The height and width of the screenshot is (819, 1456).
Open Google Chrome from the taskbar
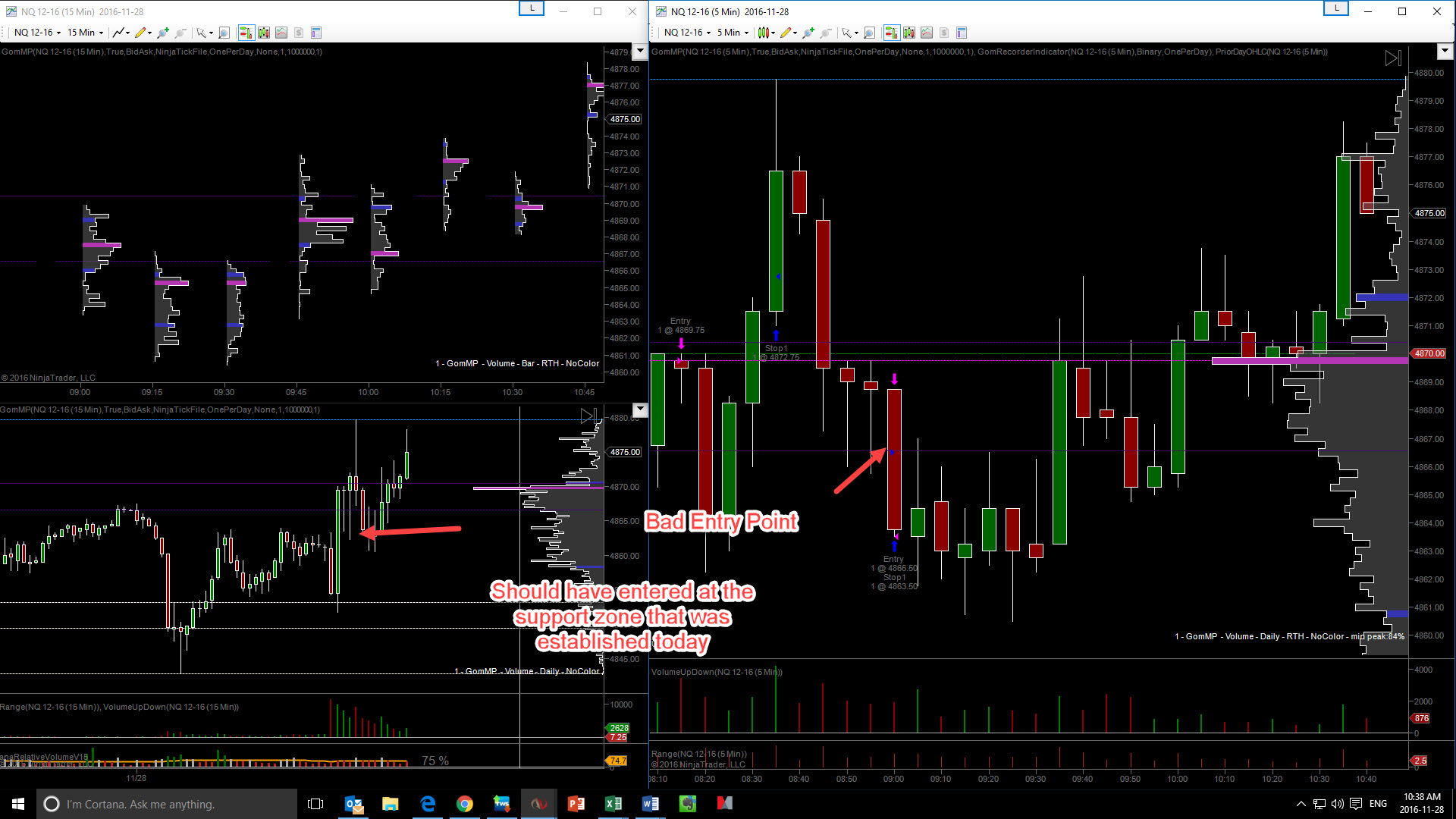pyautogui.click(x=465, y=804)
